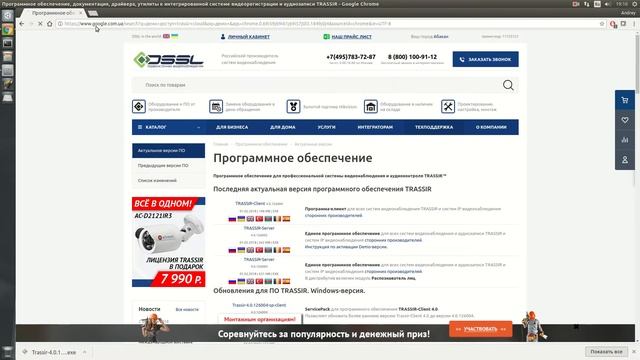Open О компании menu
Screen dimensions: 640x360
point(491,127)
